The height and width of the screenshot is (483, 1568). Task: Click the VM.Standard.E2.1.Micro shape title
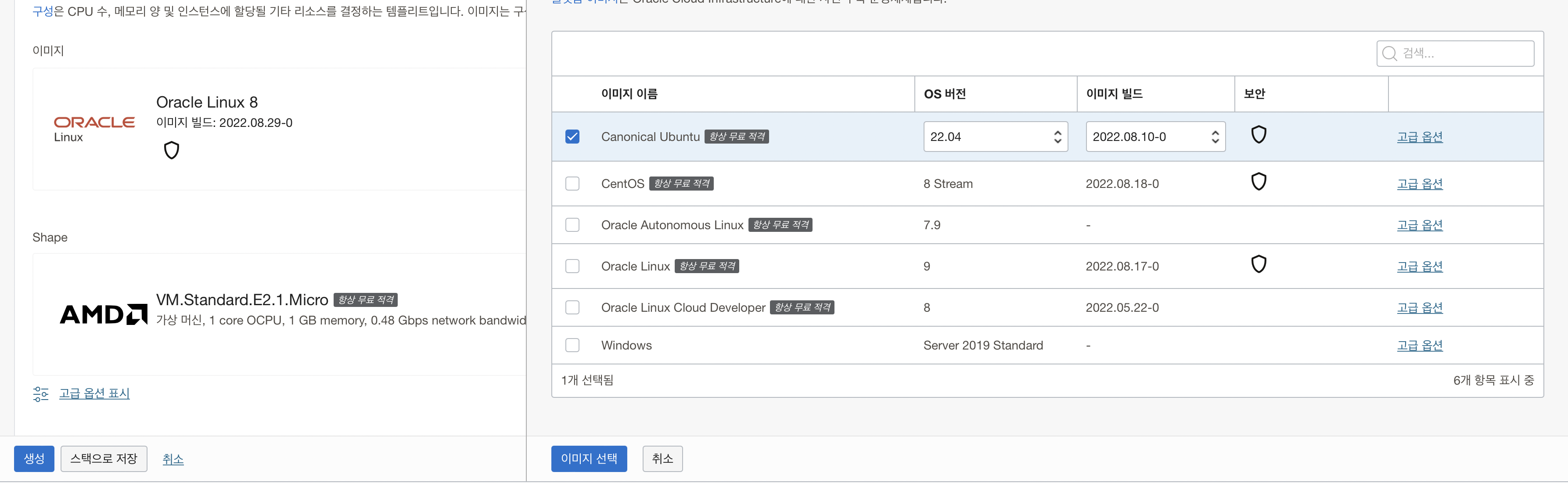click(242, 299)
